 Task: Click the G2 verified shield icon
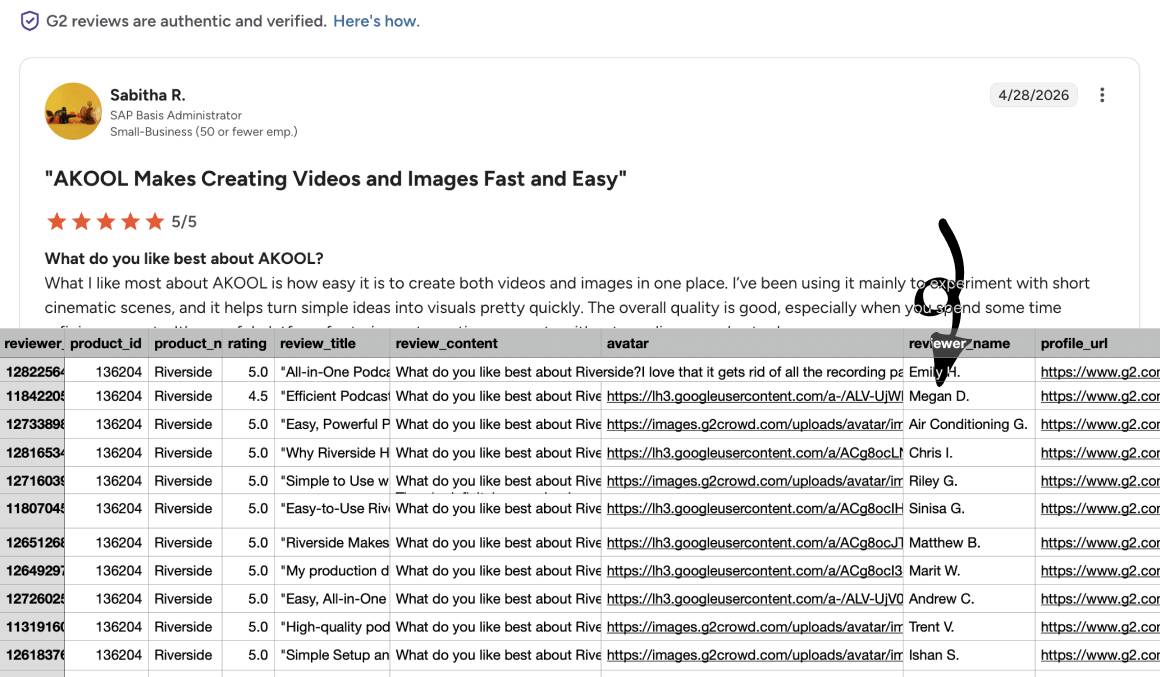tap(30, 21)
